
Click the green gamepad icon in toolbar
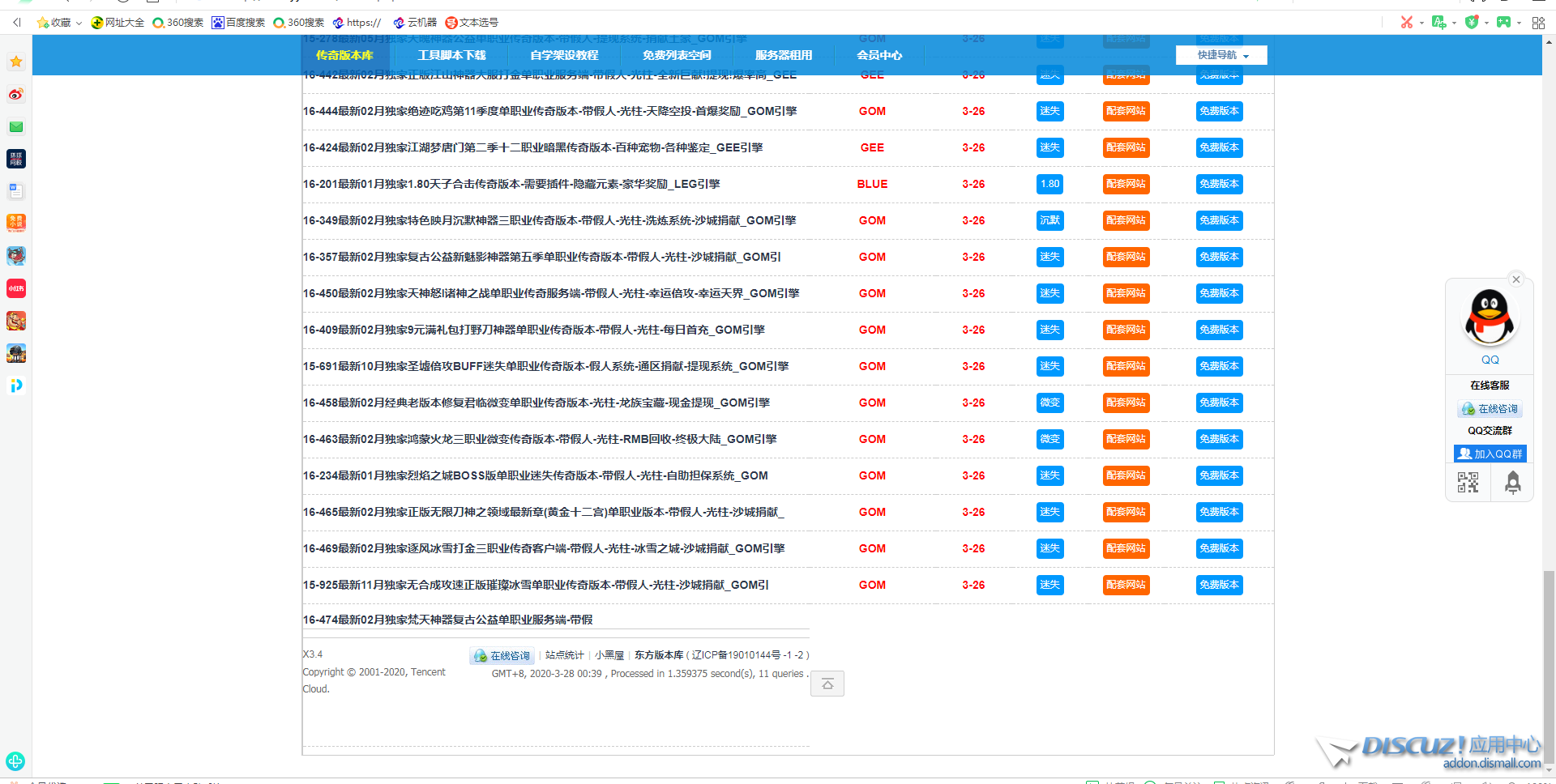pyautogui.click(x=1503, y=23)
